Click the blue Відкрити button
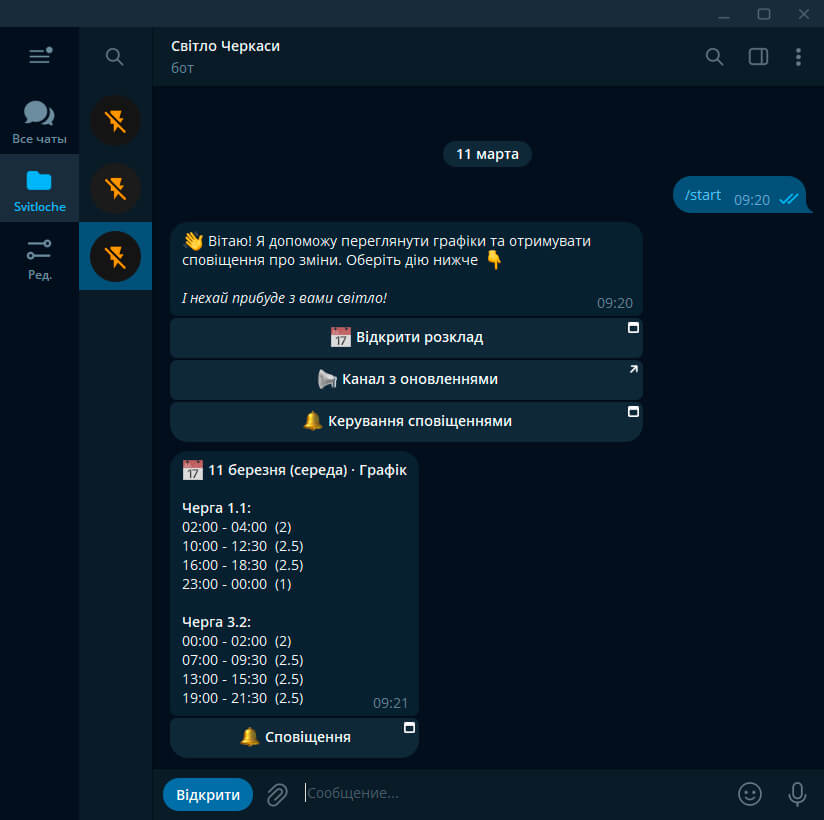Screen dimensions: 824x820 pyautogui.click(x=208, y=795)
